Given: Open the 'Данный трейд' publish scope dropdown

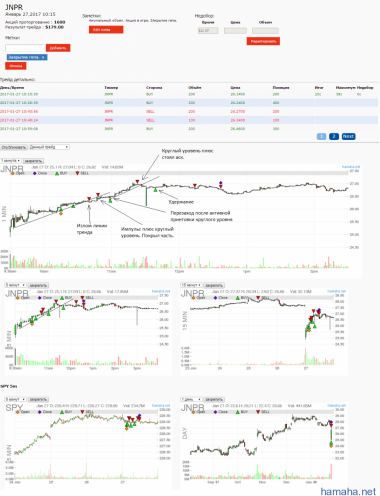Looking at the screenshot, I should tap(49, 147).
